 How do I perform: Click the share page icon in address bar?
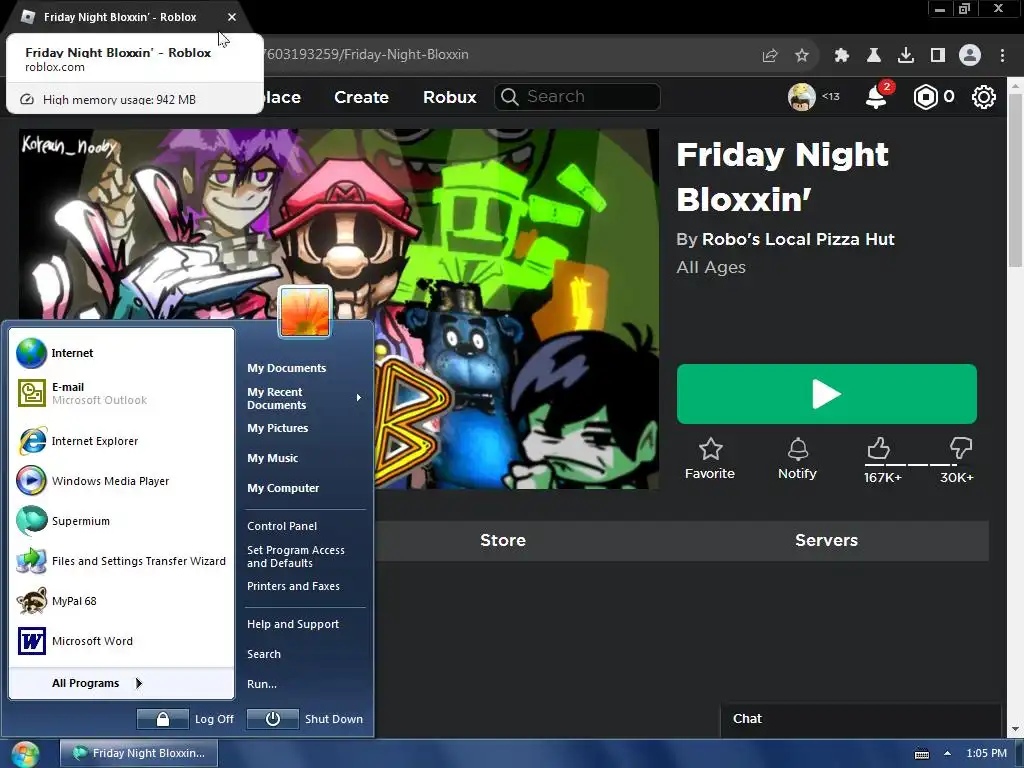tap(770, 56)
